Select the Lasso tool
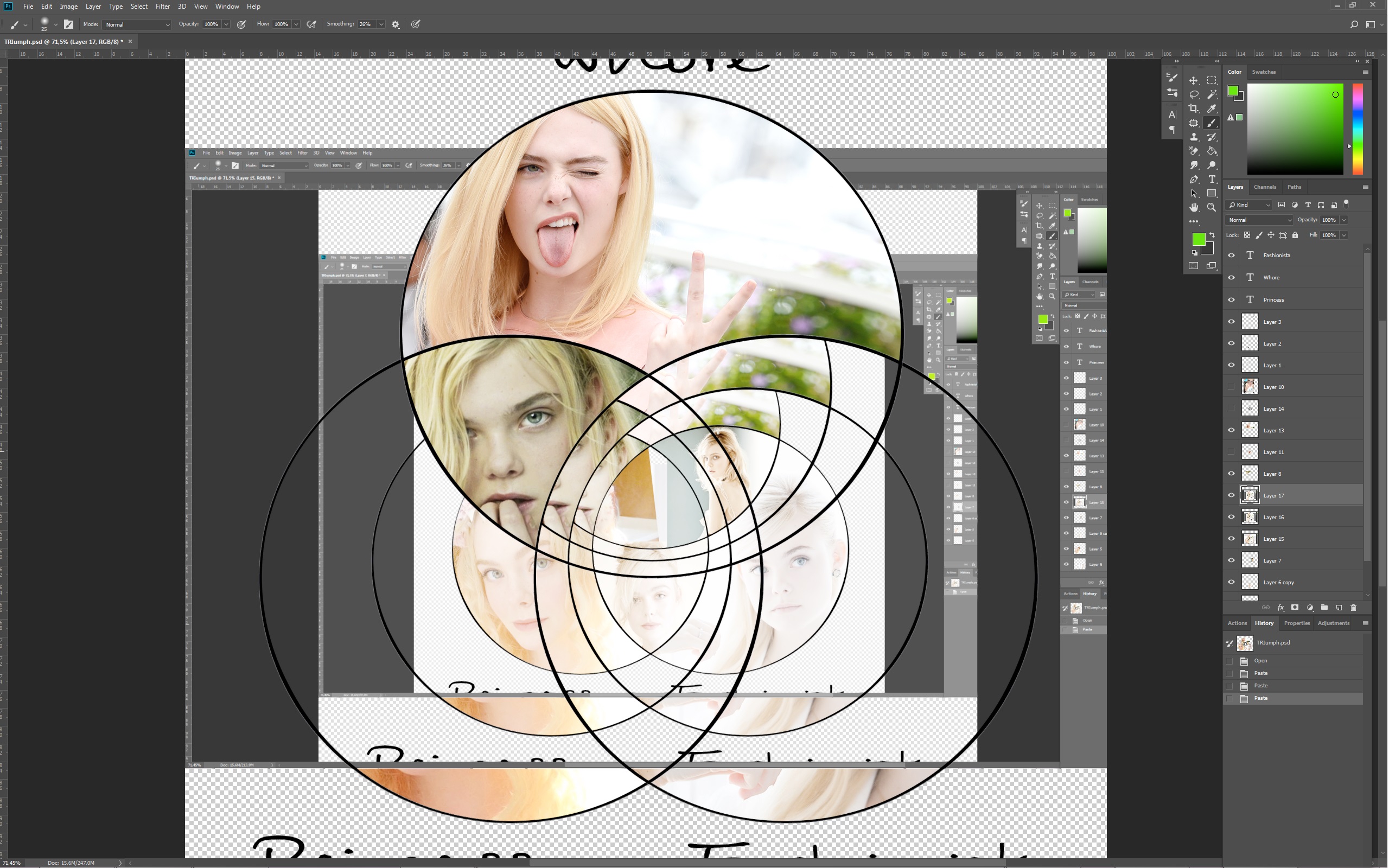 pyautogui.click(x=1194, y=94)
